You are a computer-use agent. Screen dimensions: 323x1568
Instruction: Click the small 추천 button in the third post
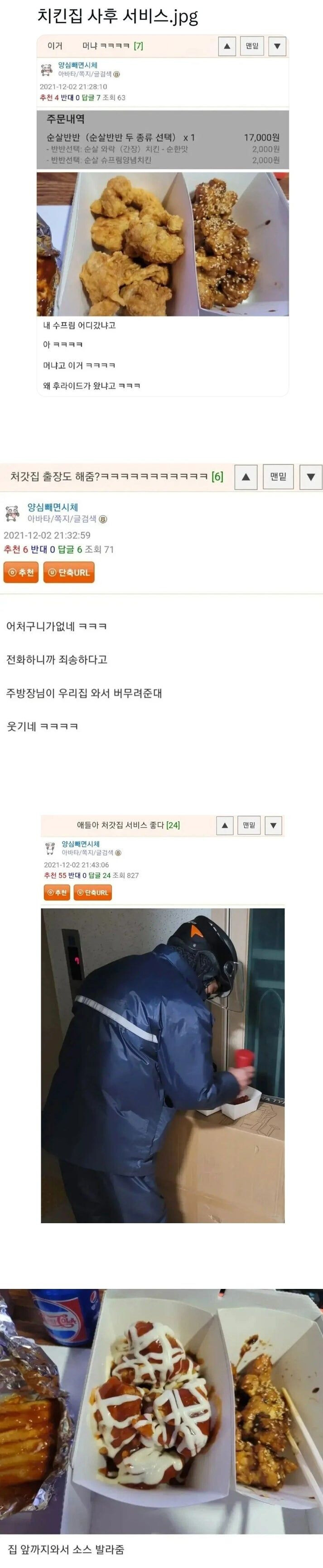click(x=57, y=893)
